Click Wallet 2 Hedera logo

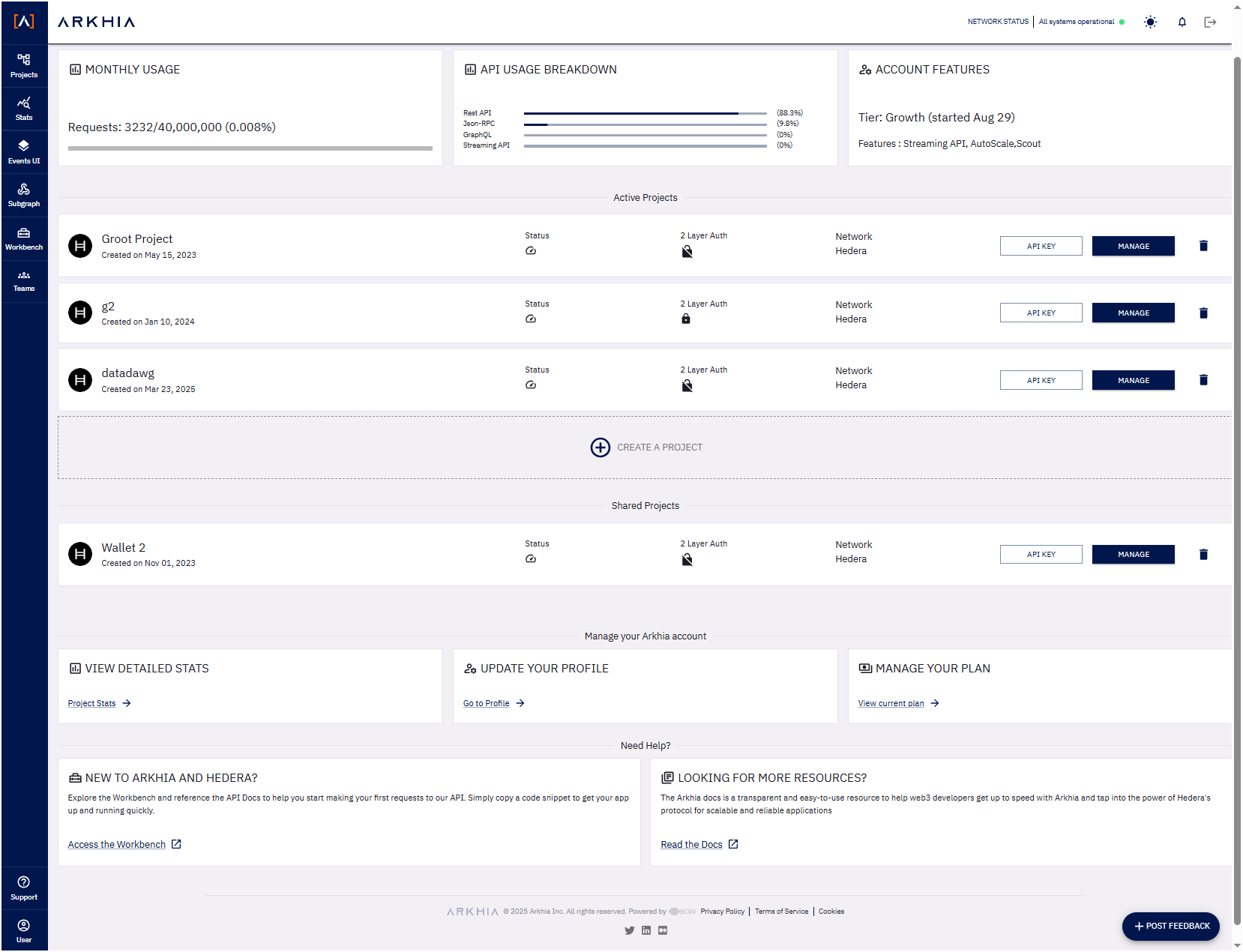pos(80,554)
